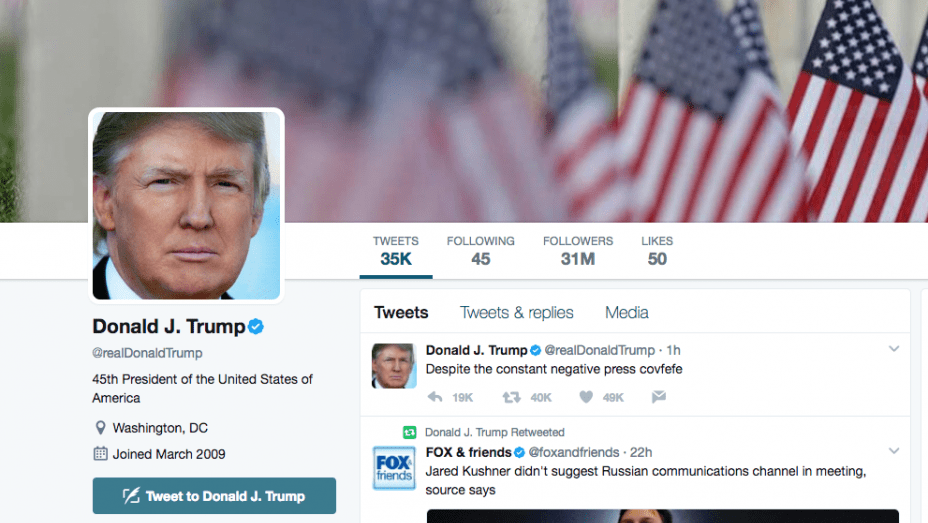Viewport: 928px width, 523px height.
Task: Like the covfefe tweet with heart icon
Action: pos(586,397)
